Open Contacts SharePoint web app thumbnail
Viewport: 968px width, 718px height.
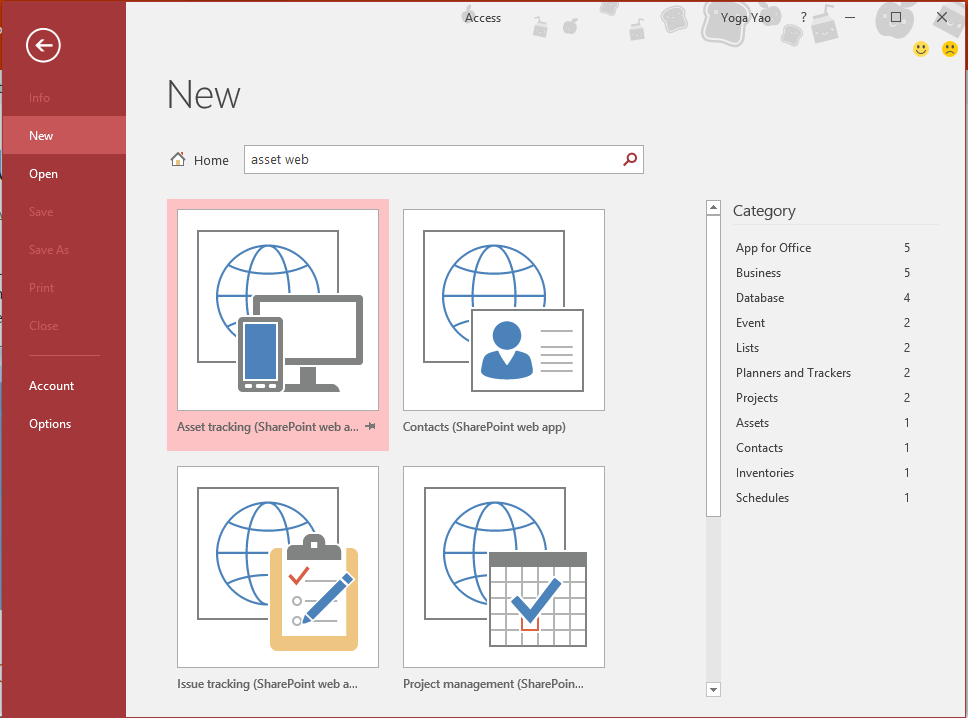pos(504,310)
